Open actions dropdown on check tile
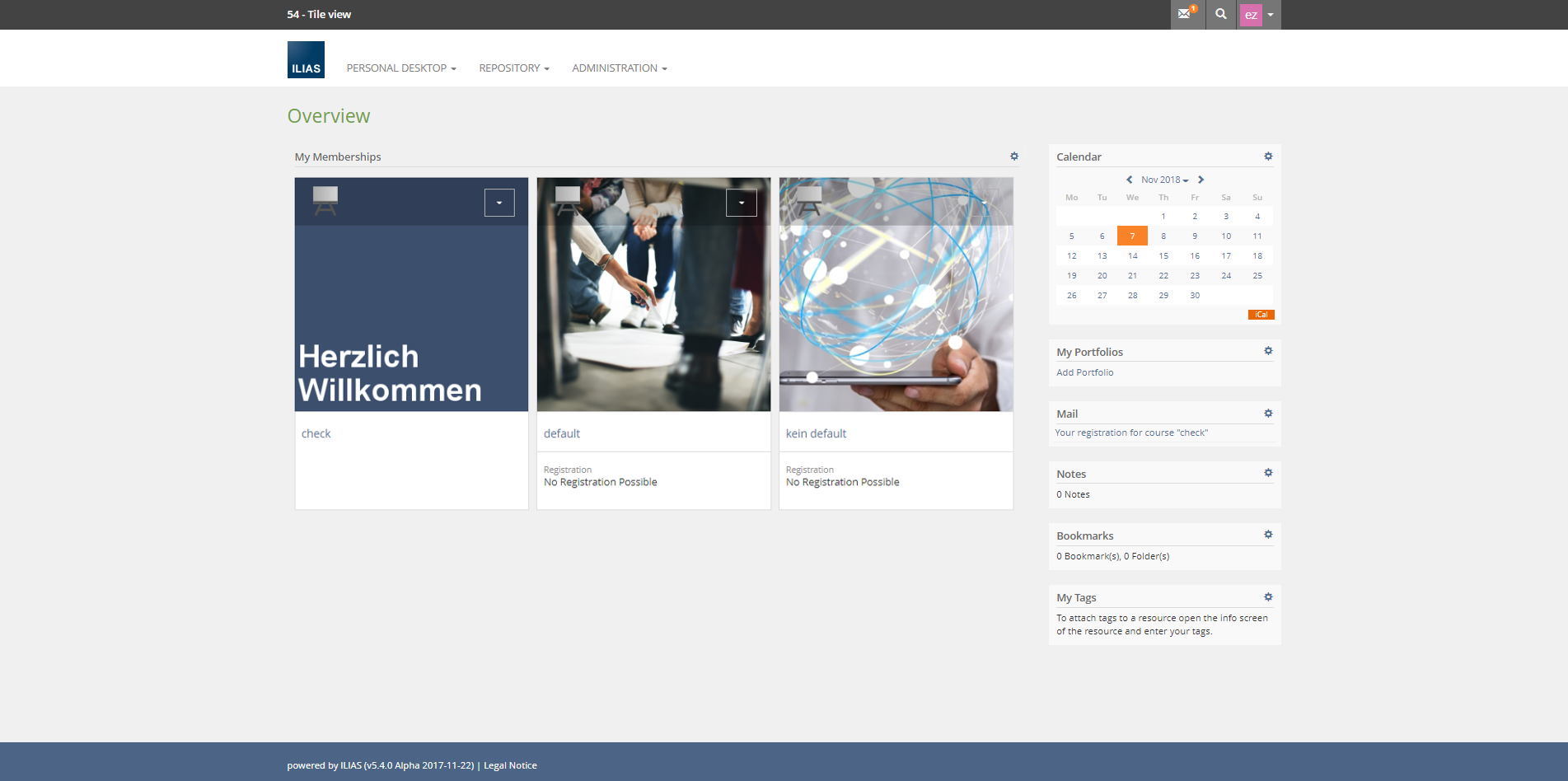Viewport: 1568px width, 781px height. (x=499, y=203)
